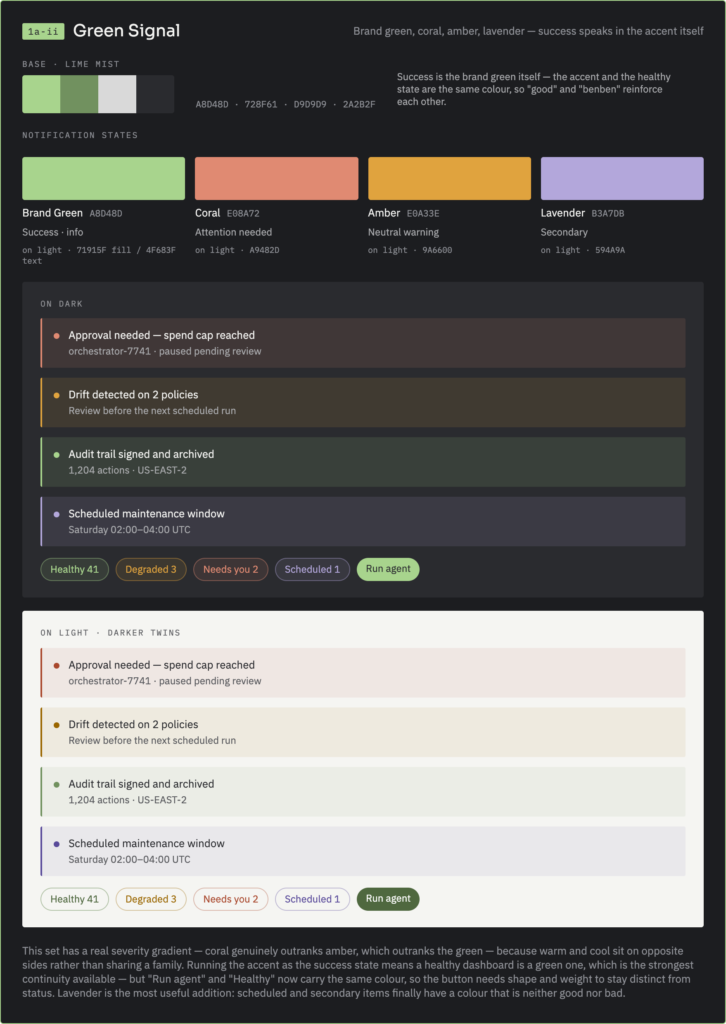Select the Coral E08A72 color swatch
The width and height of the screenshot is (726, 1024).
tap(276, 178)
